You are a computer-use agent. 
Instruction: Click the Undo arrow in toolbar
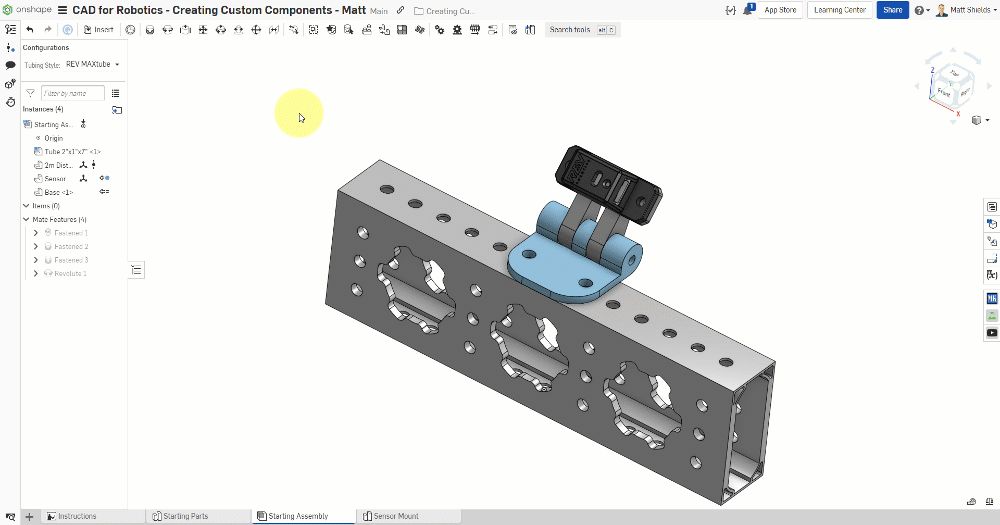30,30
